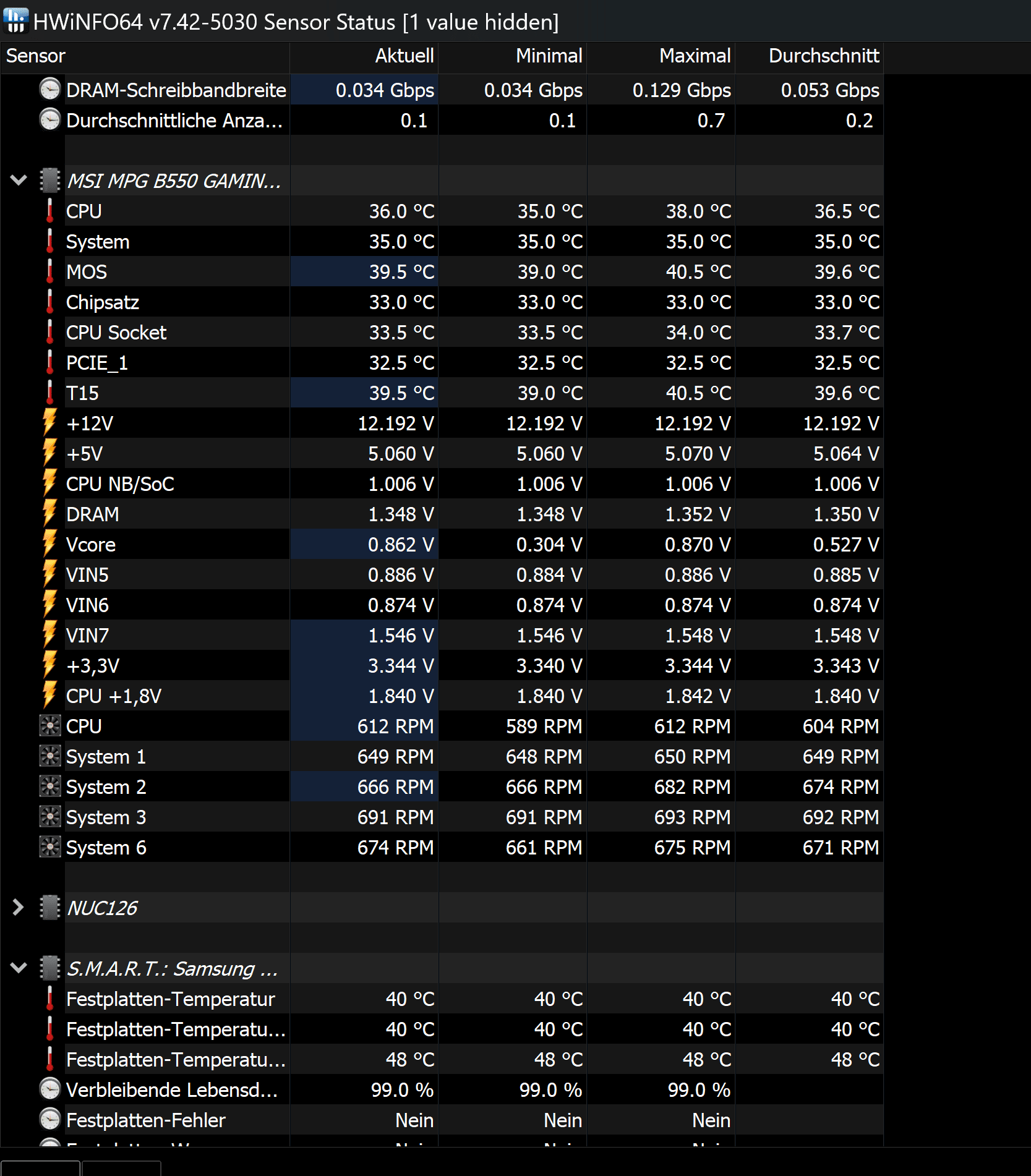
Task: Click the chip icon beside MSI MPG B550
Action: pyautogui.click(x=49, y=181)
